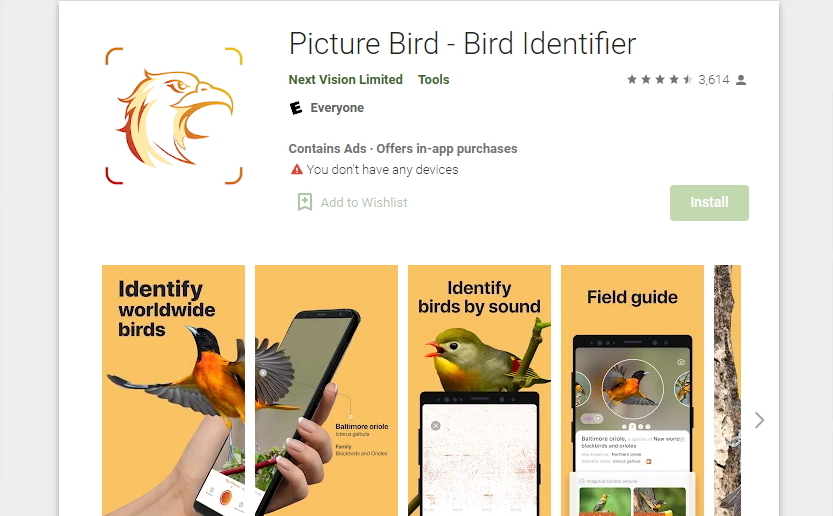Open the Identify birds by sound screenshot
This screenshot has width=833, height=516.
(479, 391)
